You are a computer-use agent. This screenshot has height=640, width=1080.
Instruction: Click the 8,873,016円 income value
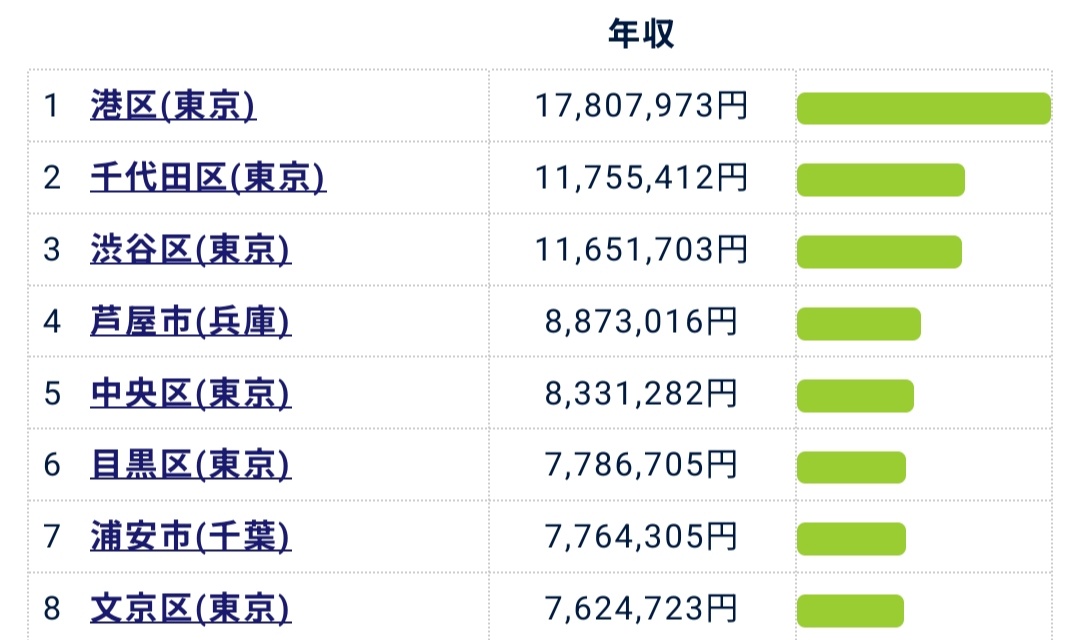[x=641, y=322]
